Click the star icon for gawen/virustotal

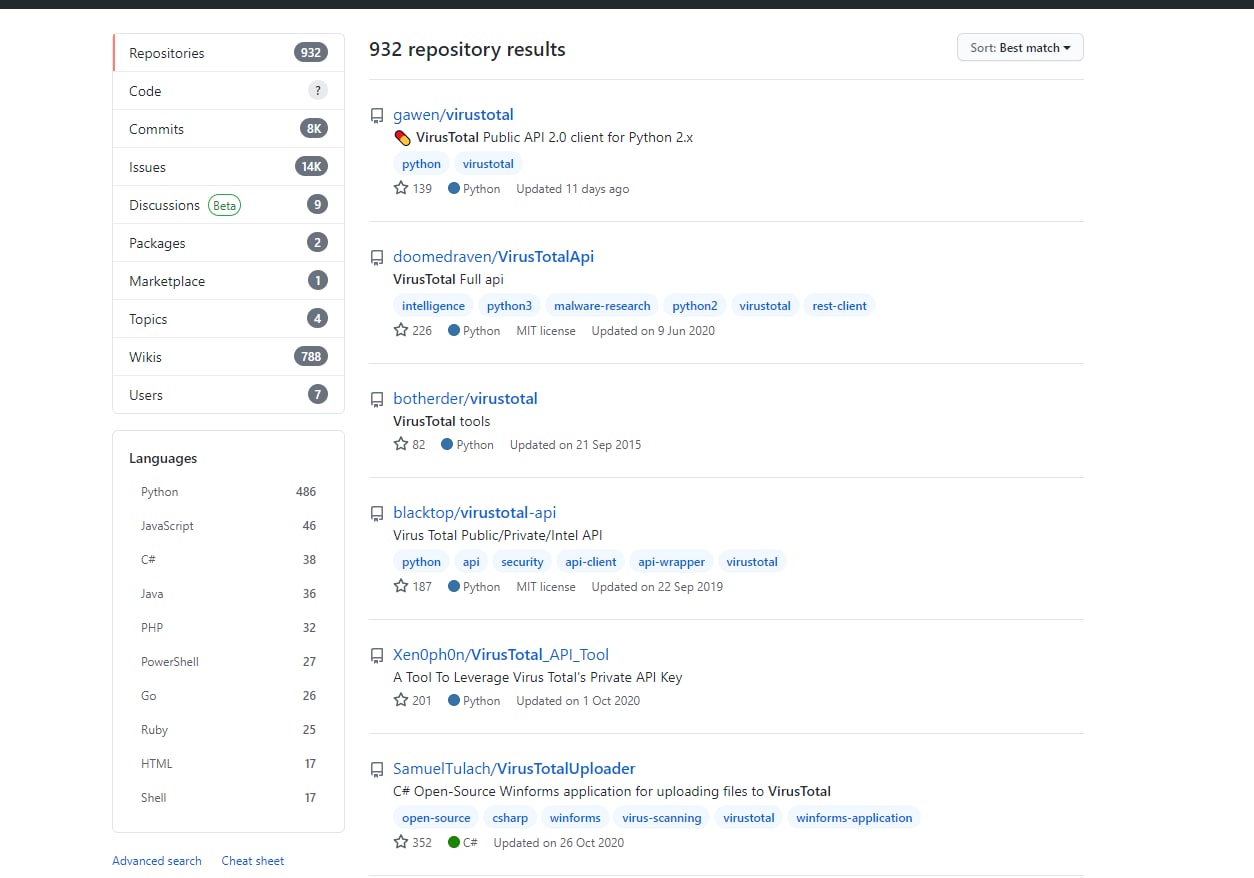(401, 188)
